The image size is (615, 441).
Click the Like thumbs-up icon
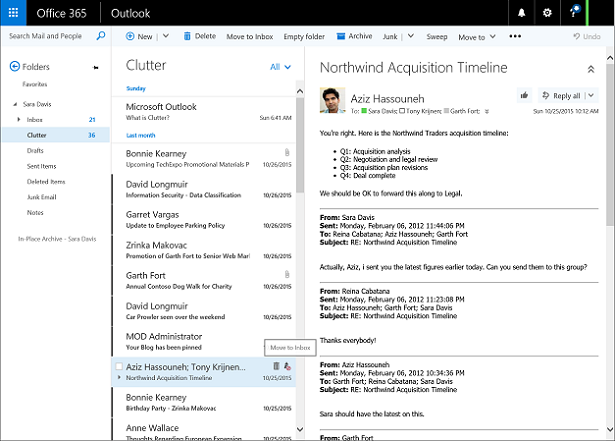524,95
